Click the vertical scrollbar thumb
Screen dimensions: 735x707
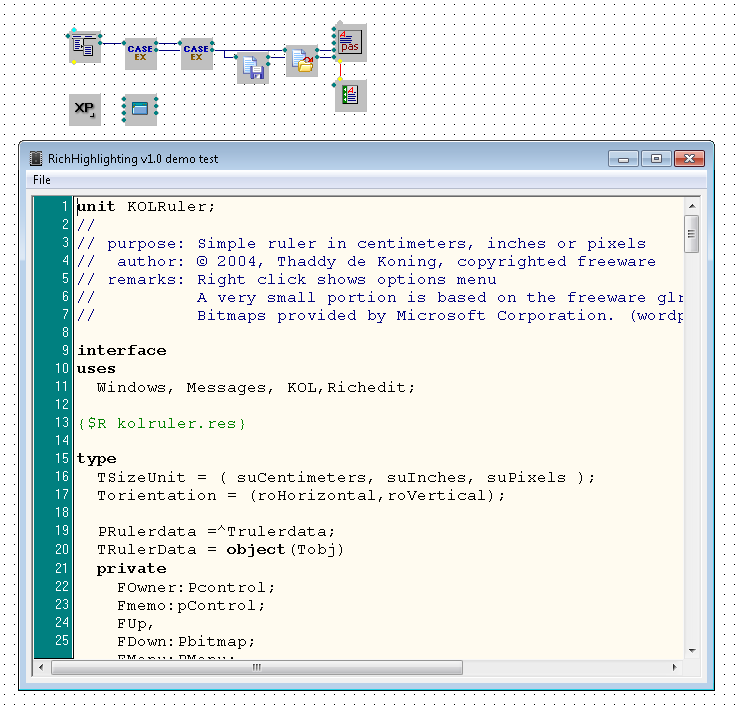pos(691,234)
